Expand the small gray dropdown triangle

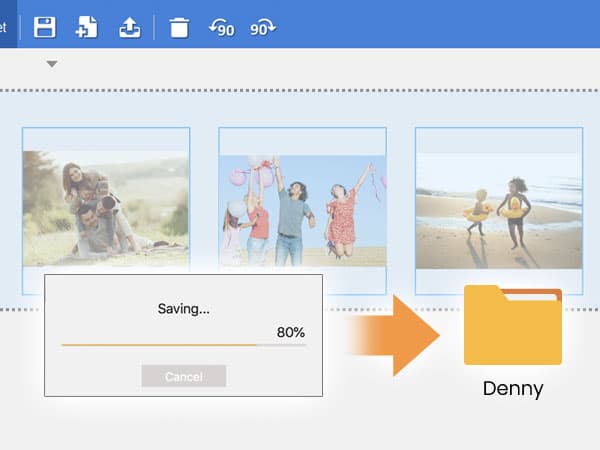pyautogui.click(x=52, y=65)
